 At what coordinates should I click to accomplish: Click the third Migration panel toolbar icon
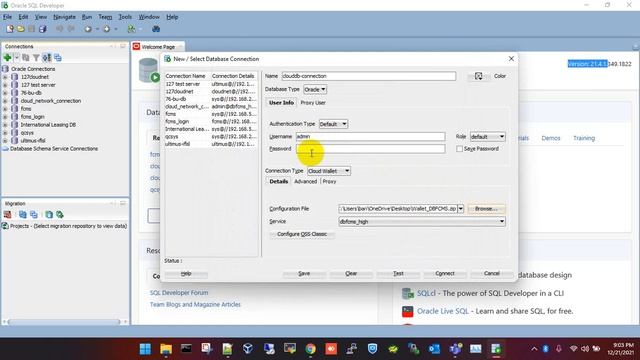click(34, 214)
